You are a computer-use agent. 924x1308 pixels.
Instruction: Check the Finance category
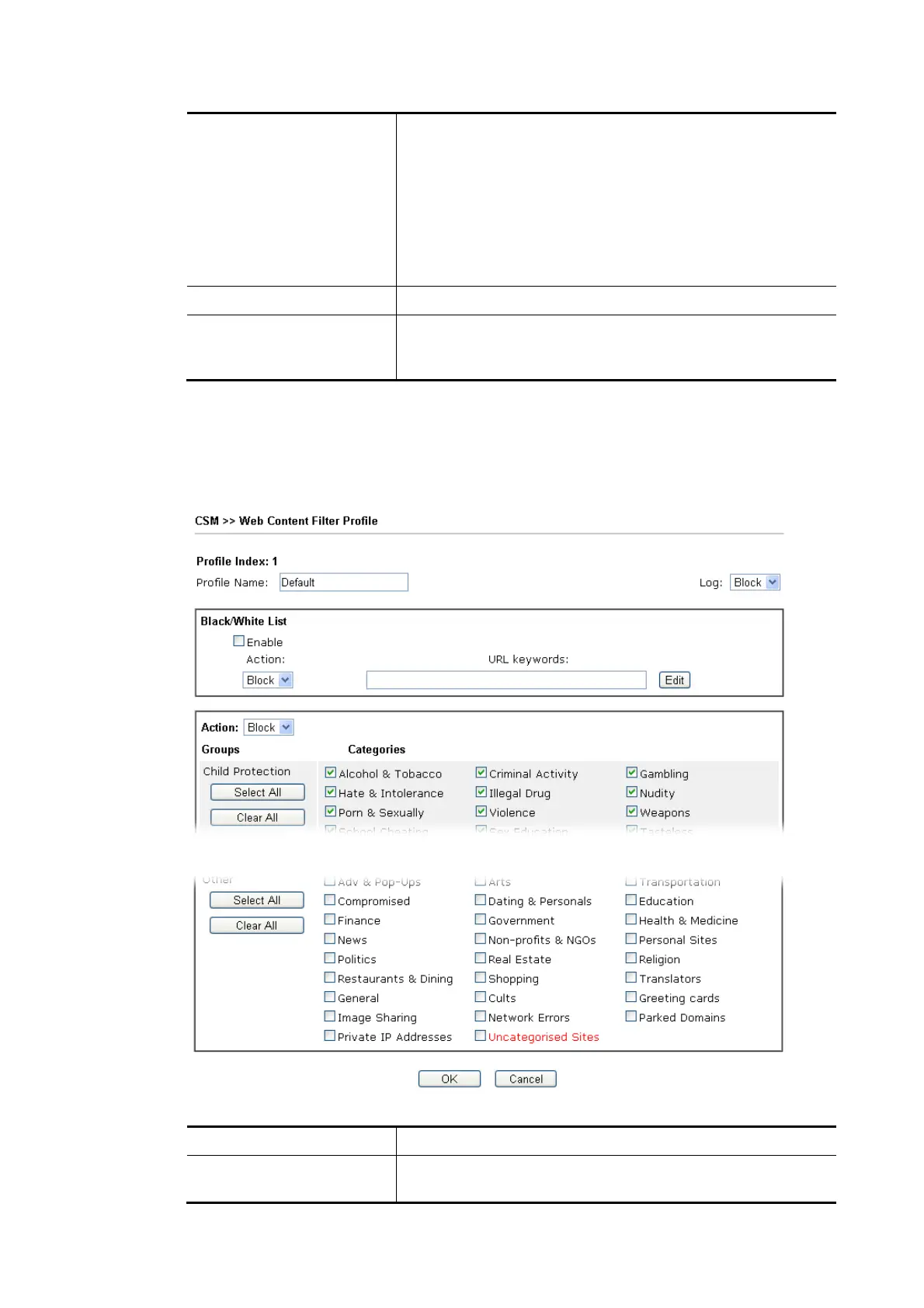(x=330, y=920)
